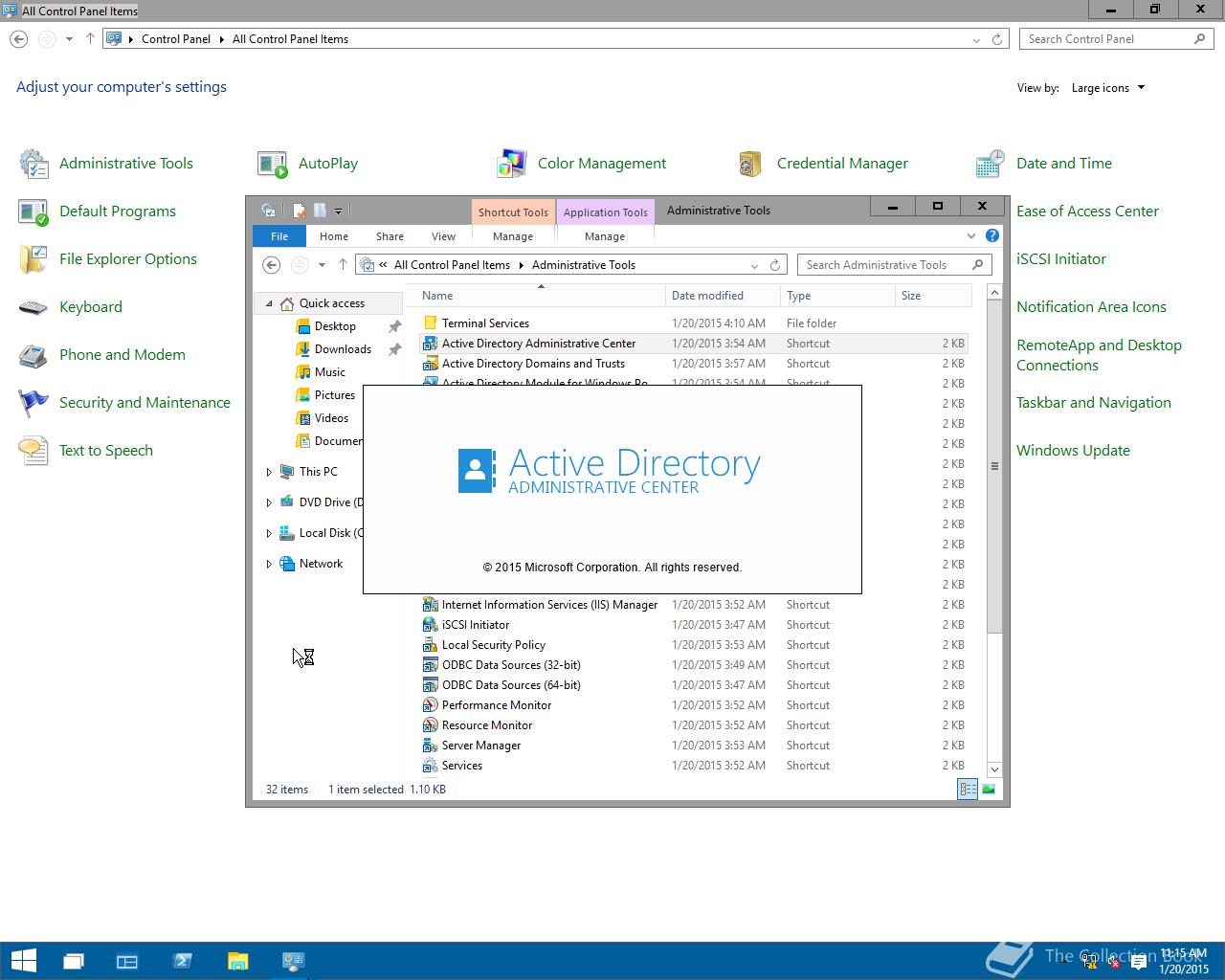The height and width of the screenshot is (980, 1225).
Task: Open Security and Maintenance flag icon
Action: [33, 403]
